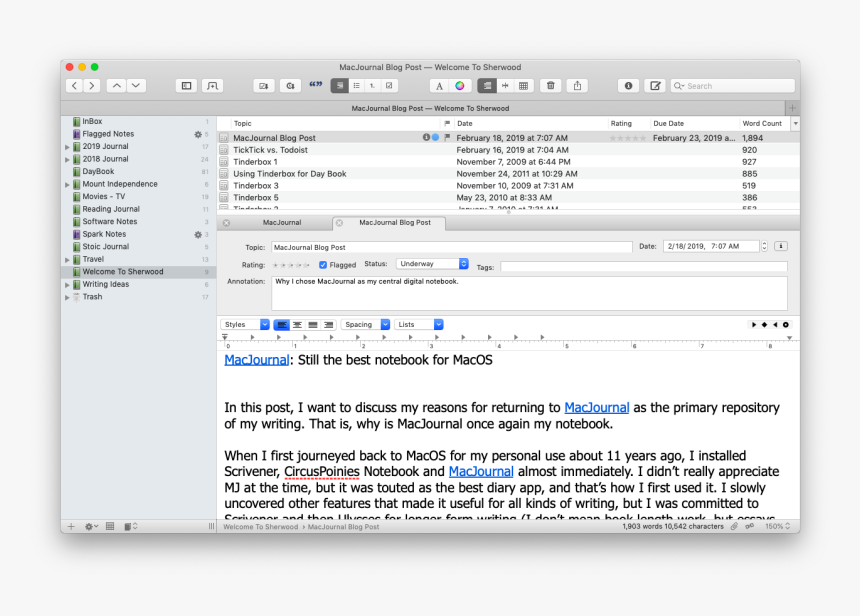Screen dimensions: 860x616
Task: Open the Status dropdown showing Underway
Action: 432,264
